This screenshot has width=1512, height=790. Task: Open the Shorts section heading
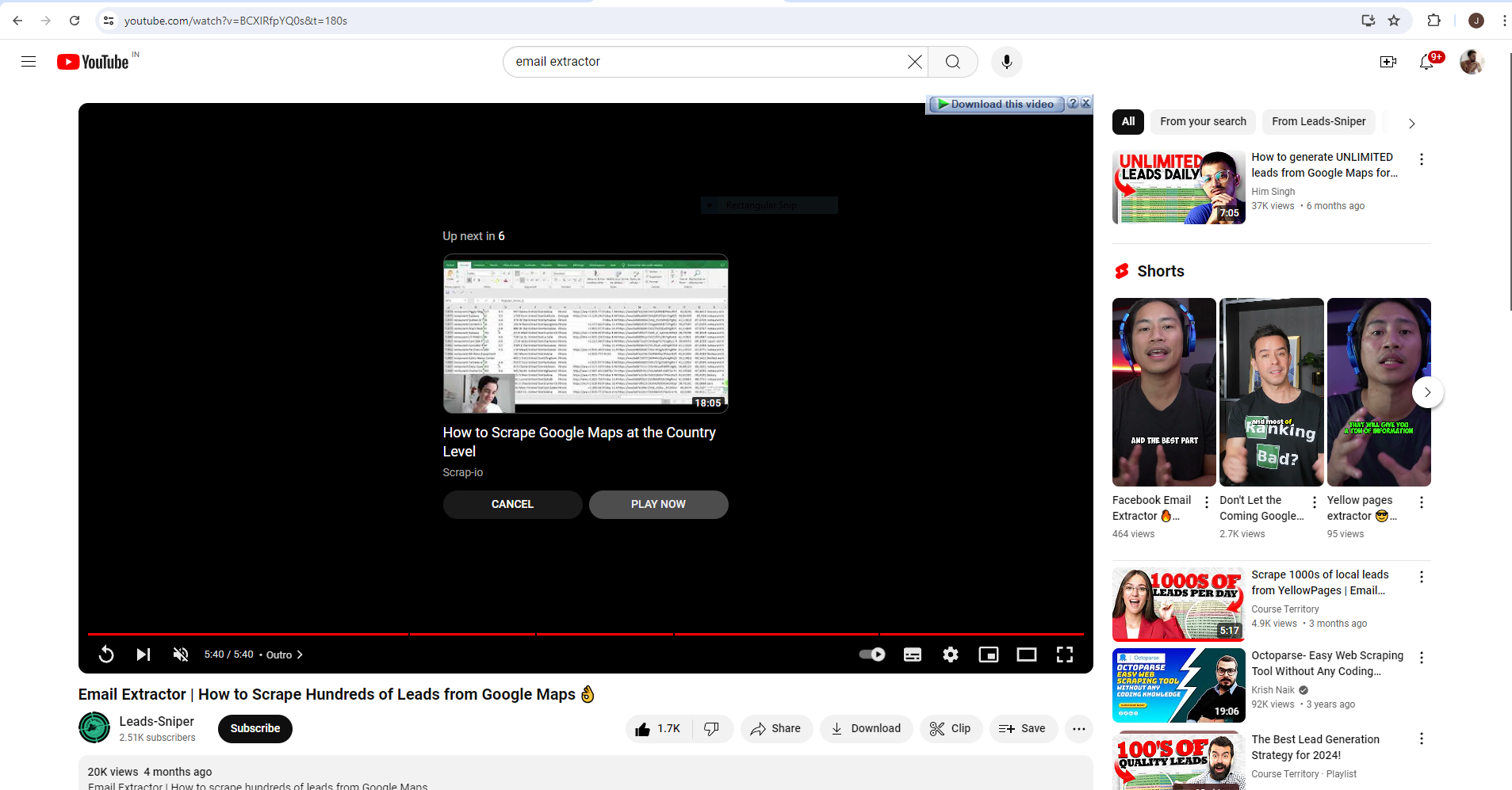[x=1160, y=272]
